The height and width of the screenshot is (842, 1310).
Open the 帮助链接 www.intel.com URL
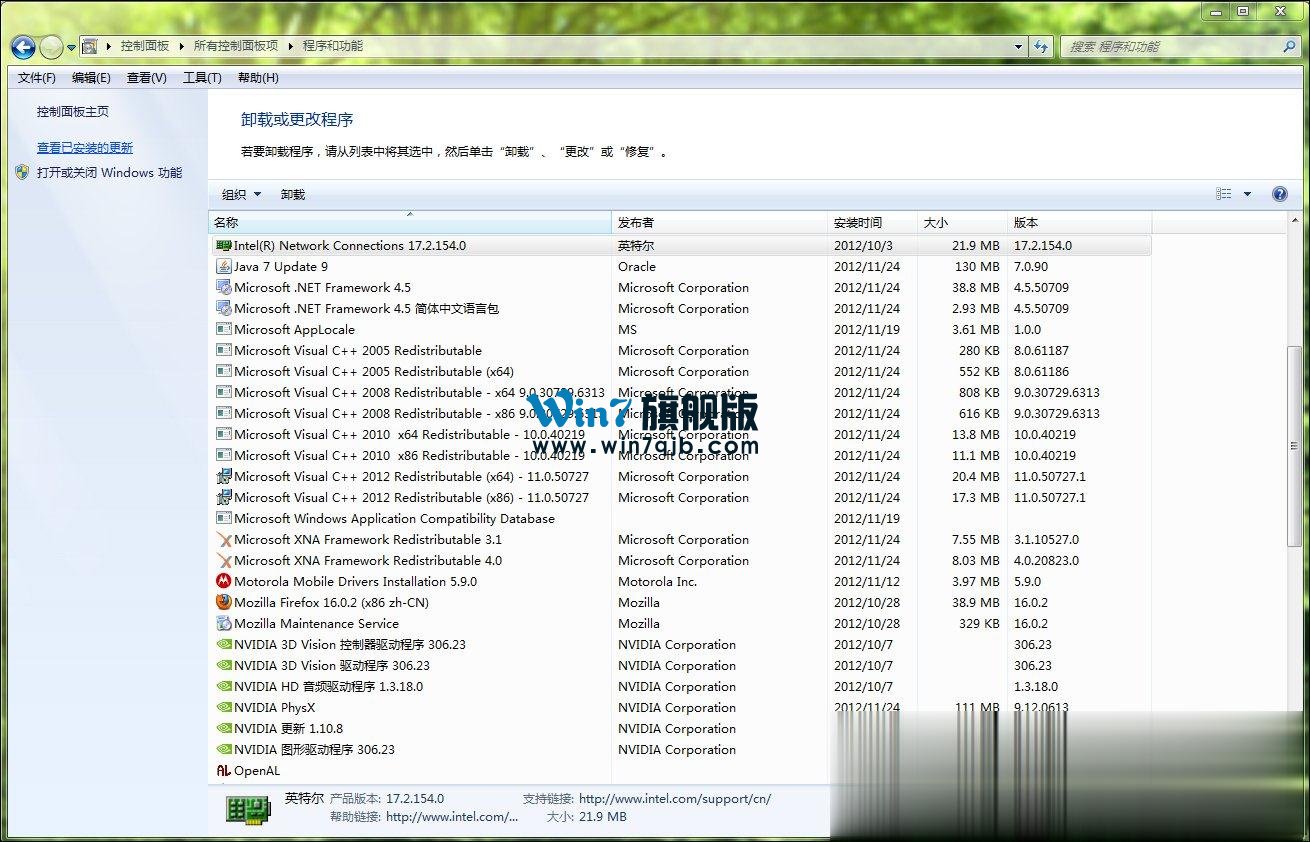coord(452,816)
